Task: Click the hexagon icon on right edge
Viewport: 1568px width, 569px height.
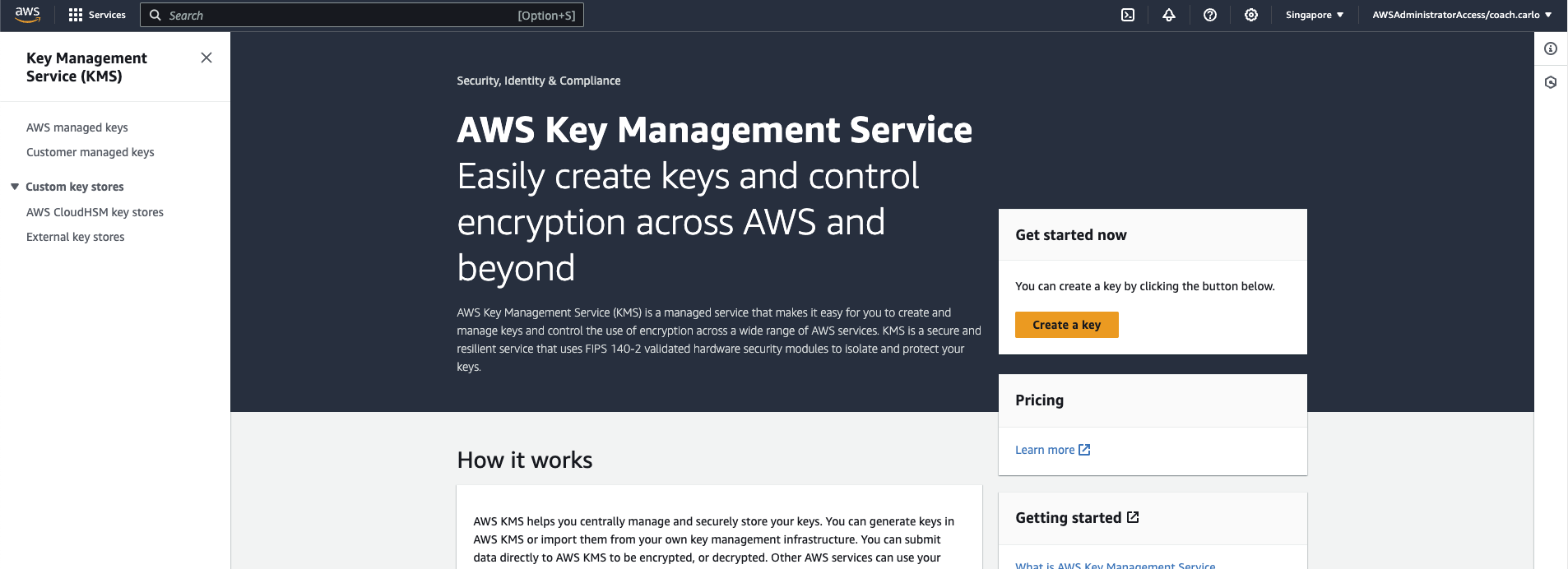Action: click(x=1551, y=82)
